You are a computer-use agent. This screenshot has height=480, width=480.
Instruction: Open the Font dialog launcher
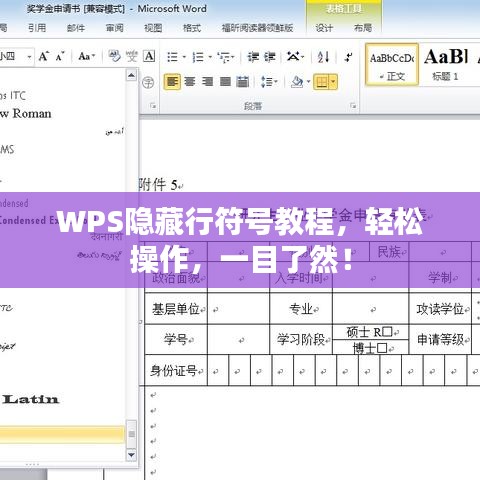coord(153,106)
